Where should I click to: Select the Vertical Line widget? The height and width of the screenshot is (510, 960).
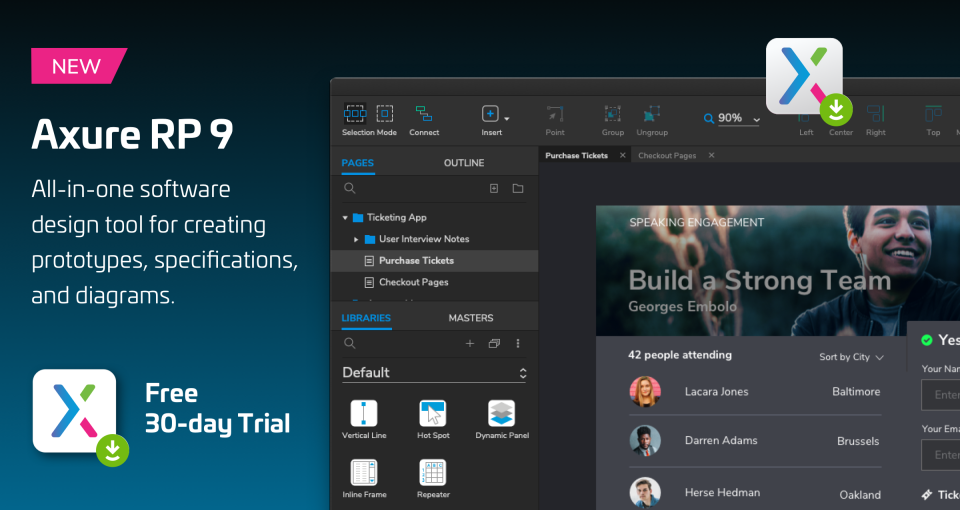(x=364, y=419)
